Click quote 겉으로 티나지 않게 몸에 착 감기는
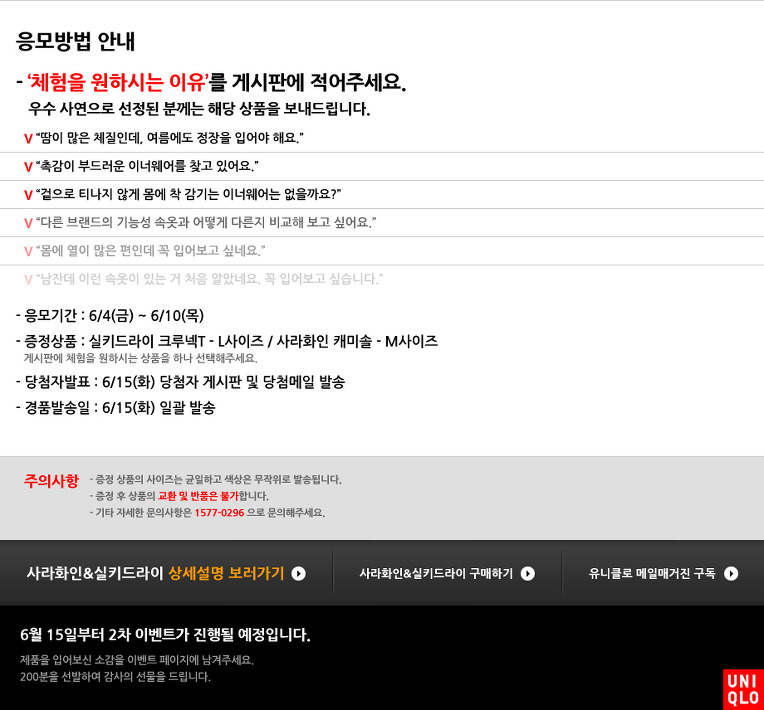The width and height of the screenshot is (764, 710). 188,194
